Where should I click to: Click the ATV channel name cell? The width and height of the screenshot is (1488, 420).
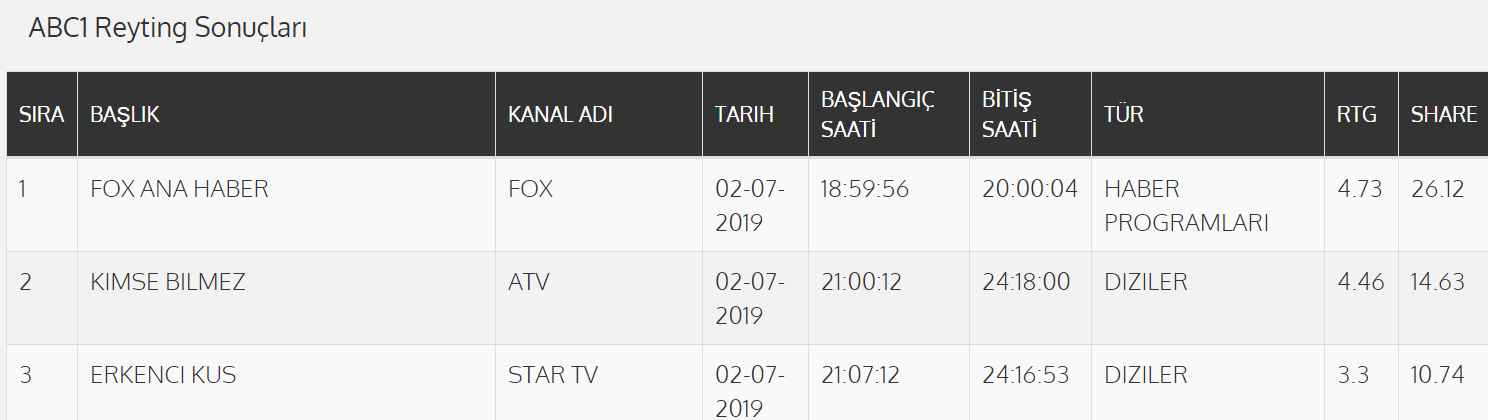(x=528, y=282)
